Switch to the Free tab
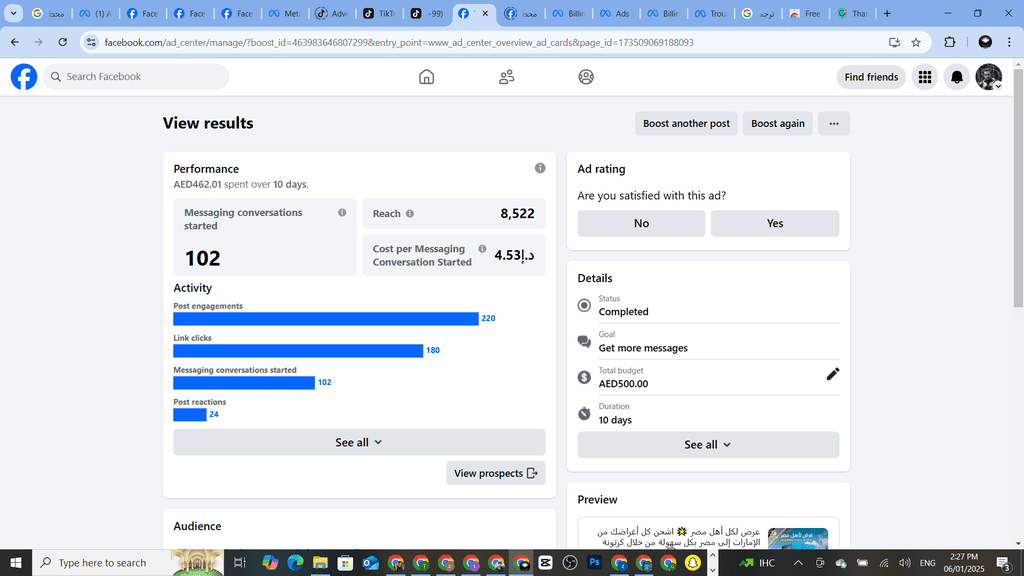Screen dimensions: 1024x576 pyautogui.click(x=805, y=13)
